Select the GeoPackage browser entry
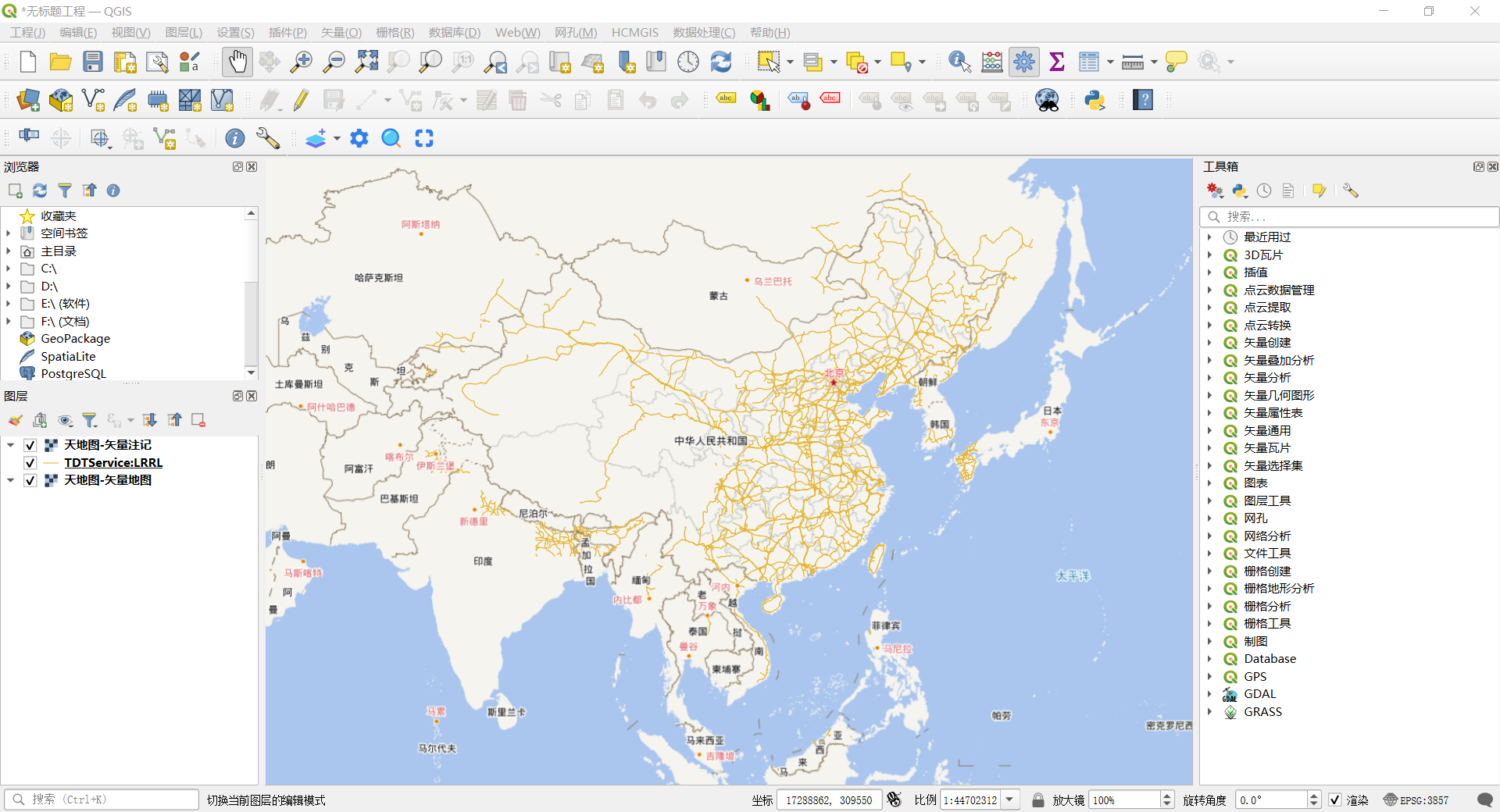Viewport: 1500px width, 812px height. pyautogui.click(x=75, y=339)
